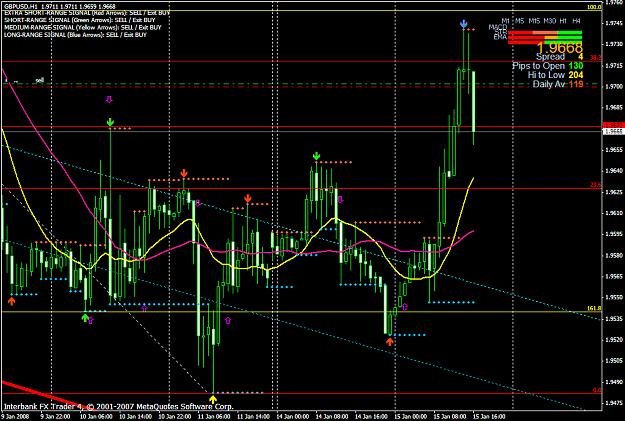Click the M1 timeframe label
The width and height of the screenshot is (625, 421).
pos(505,21)
